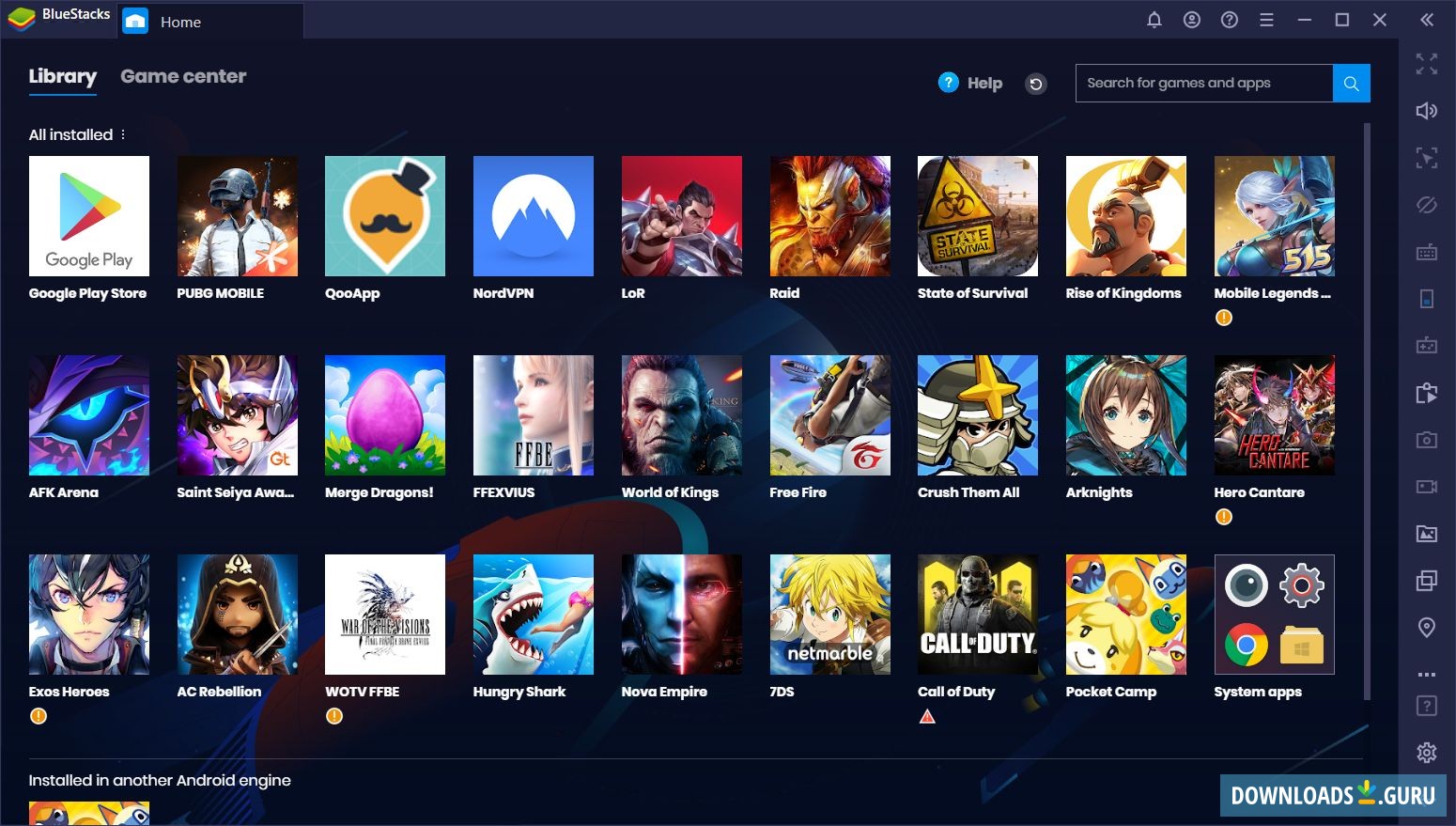Launch Arknights
The height and width of the screenshot is (826, 1456).
(x=1126, y=415)
